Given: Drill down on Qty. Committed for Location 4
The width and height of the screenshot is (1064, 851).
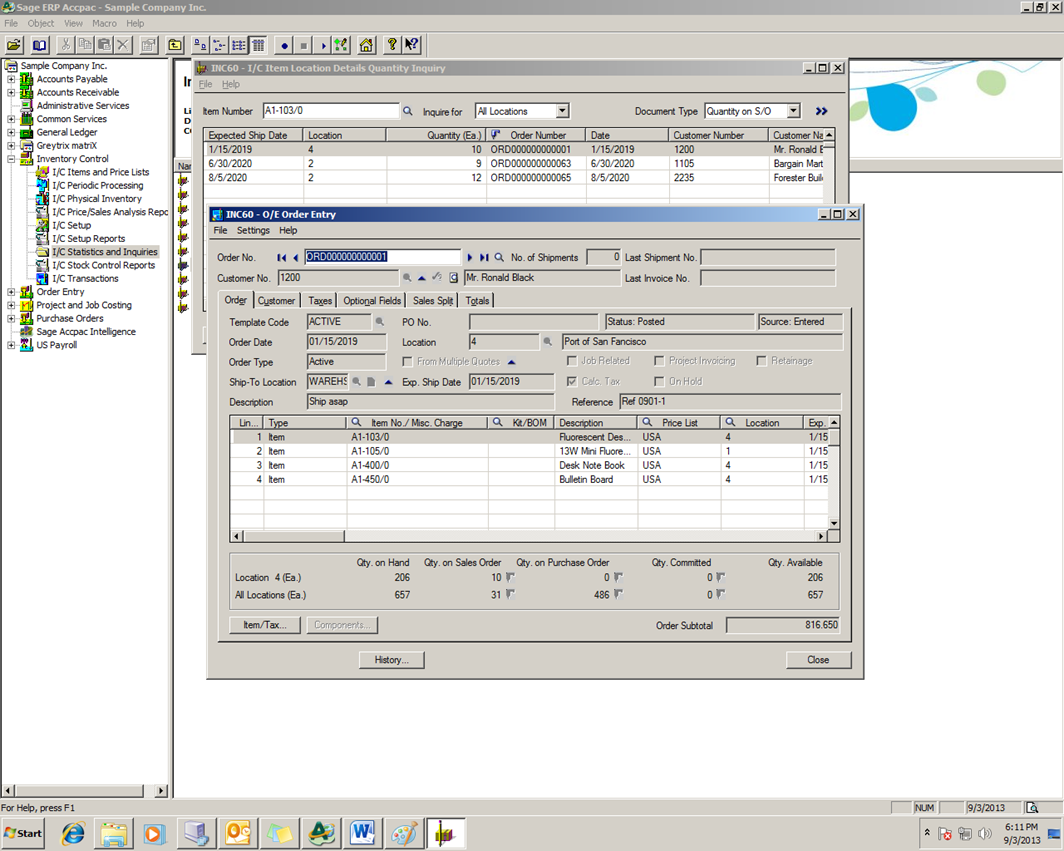Looking at the screenshot, I should [x=721, y=578].
